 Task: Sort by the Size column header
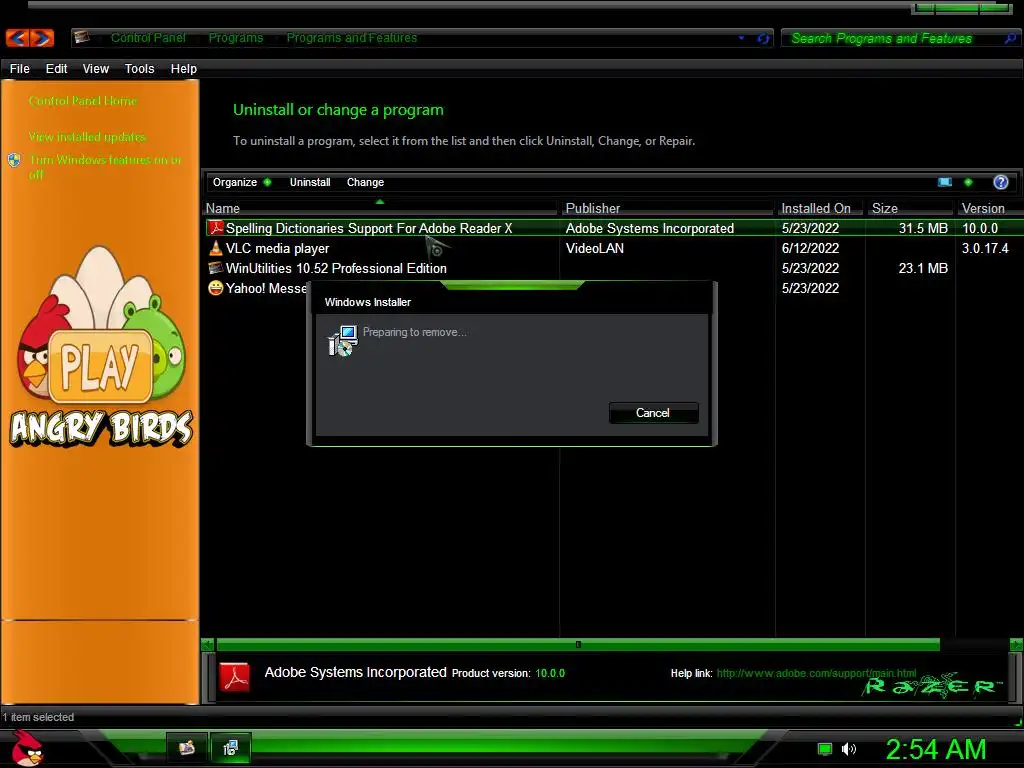(910, 208)
